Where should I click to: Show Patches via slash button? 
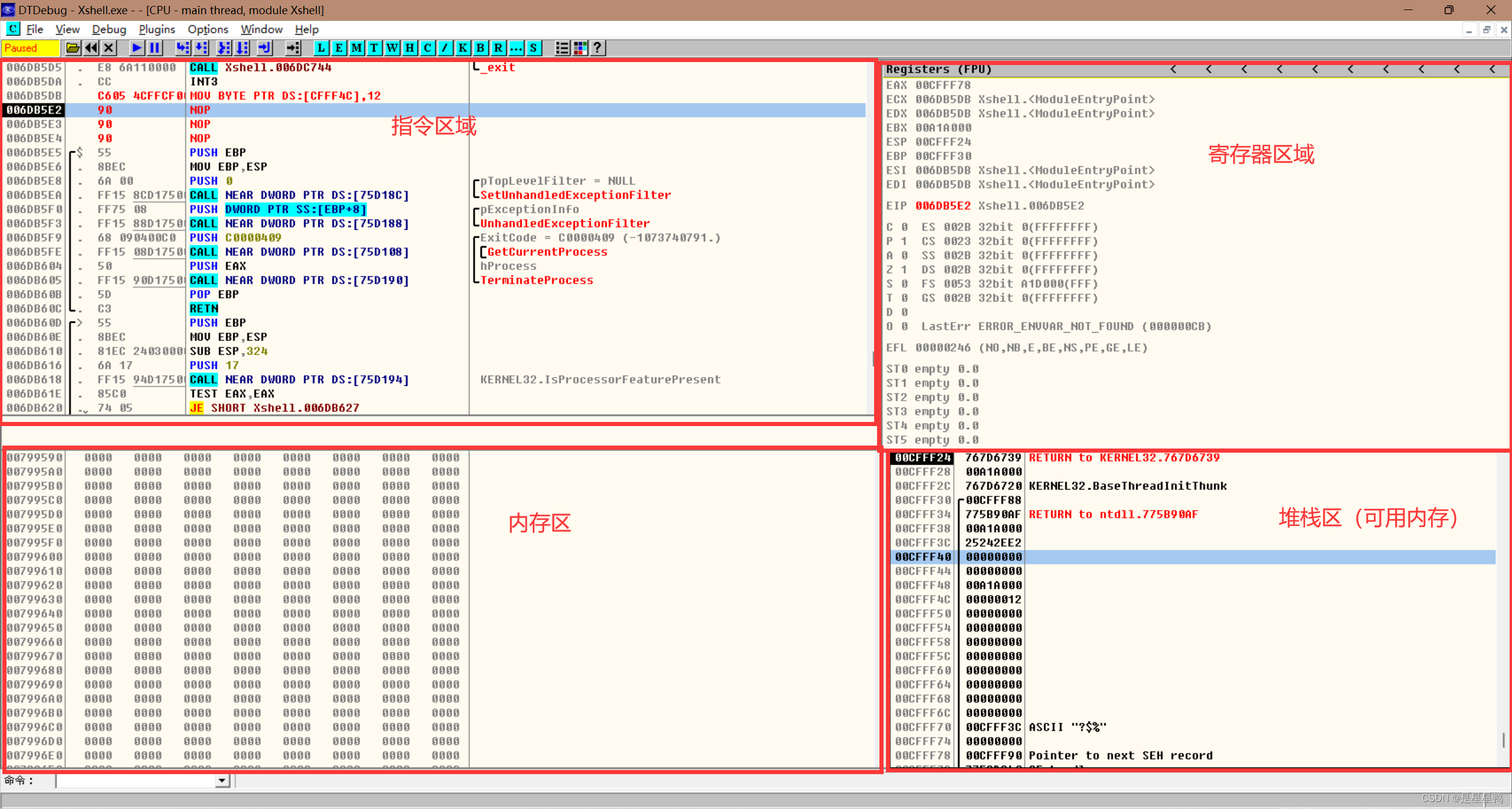click(x=445, y=48)
